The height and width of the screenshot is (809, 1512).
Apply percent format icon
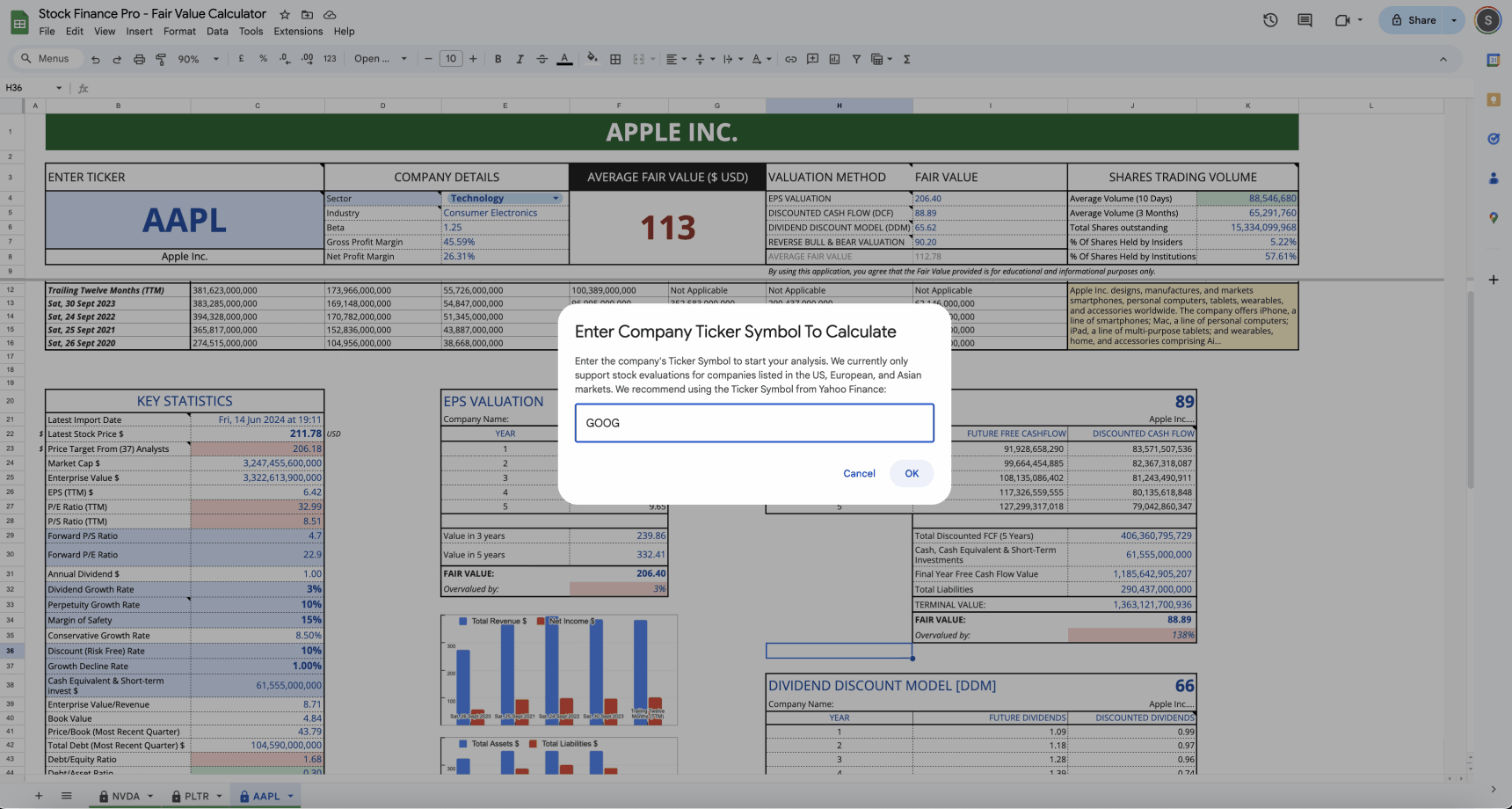[263, 59]
